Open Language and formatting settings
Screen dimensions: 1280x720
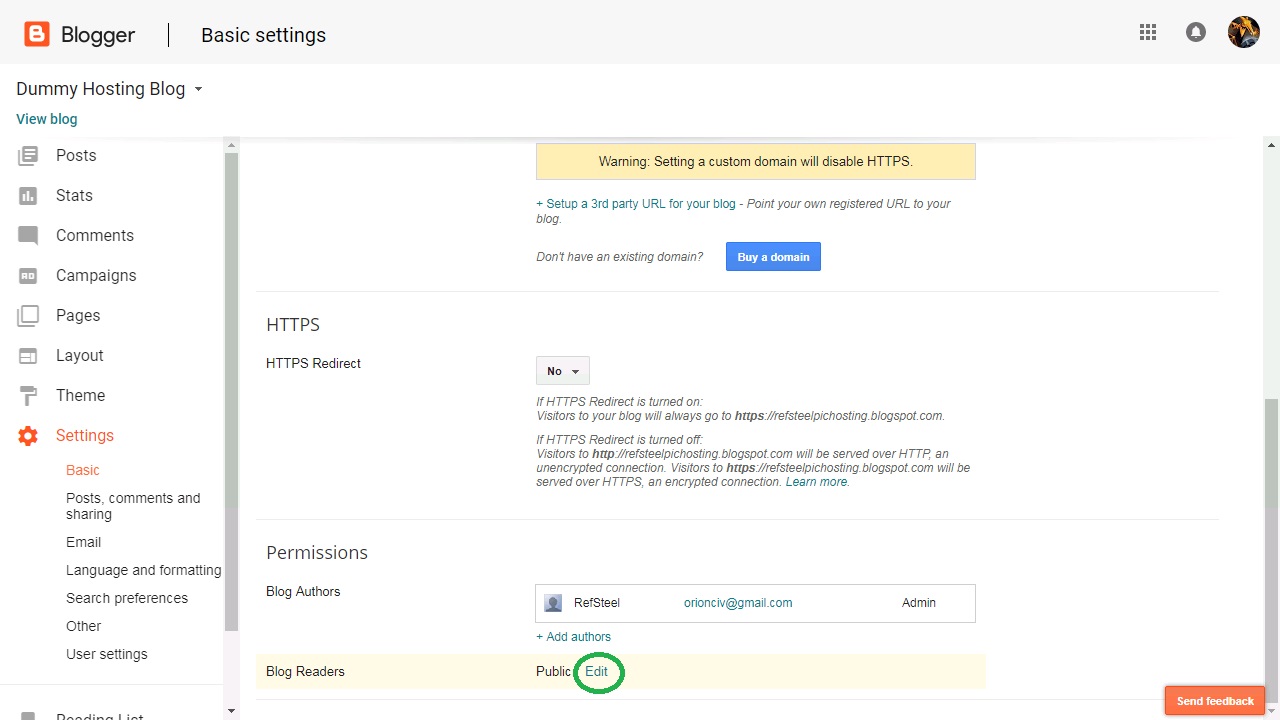[143, 570]
